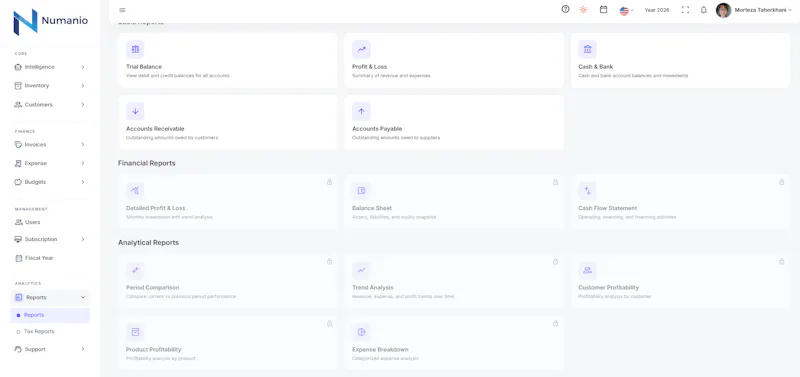Click the Expense sidebar icon

pos(18,163)
